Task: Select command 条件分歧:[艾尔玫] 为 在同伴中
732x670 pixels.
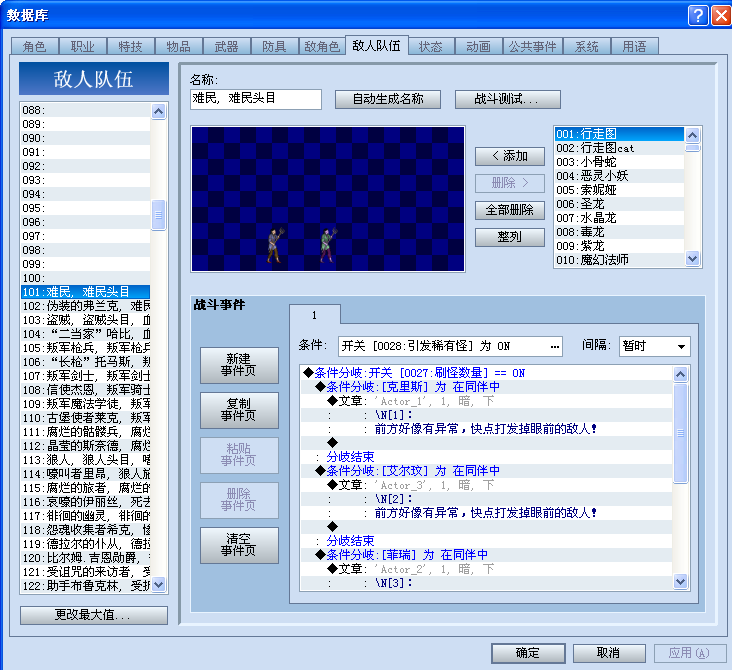Action: click(x=486, y=471)
